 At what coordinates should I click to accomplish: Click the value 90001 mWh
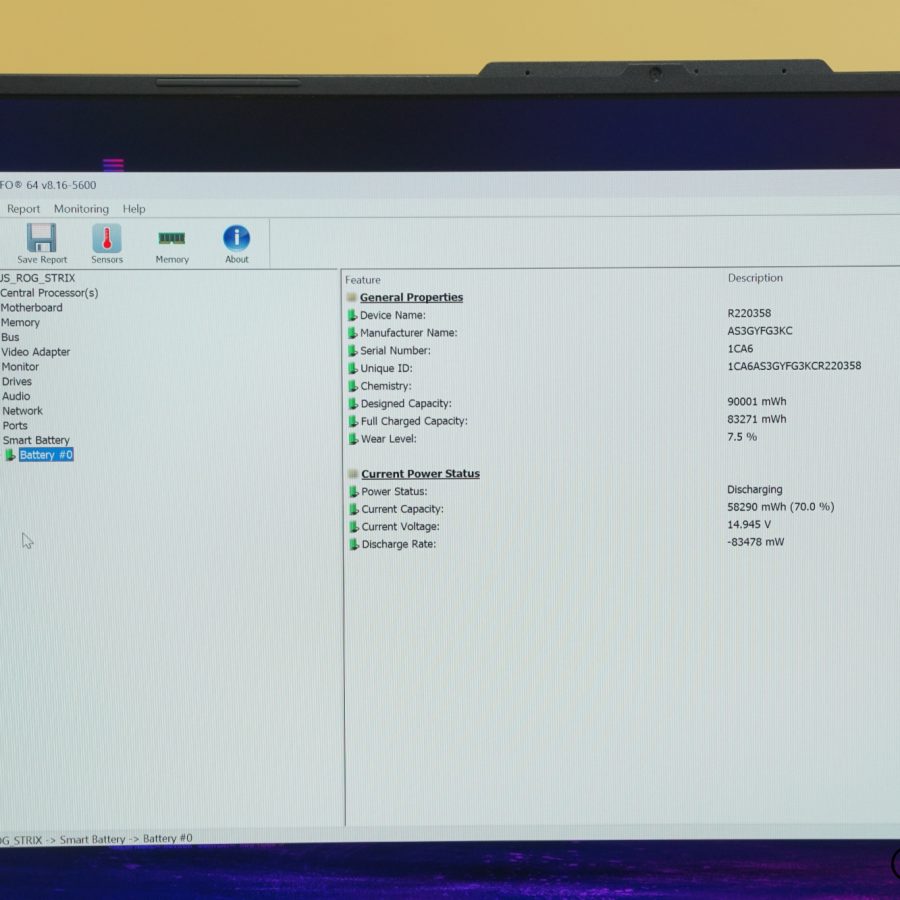pyautogui.click(x=757, y=401)
